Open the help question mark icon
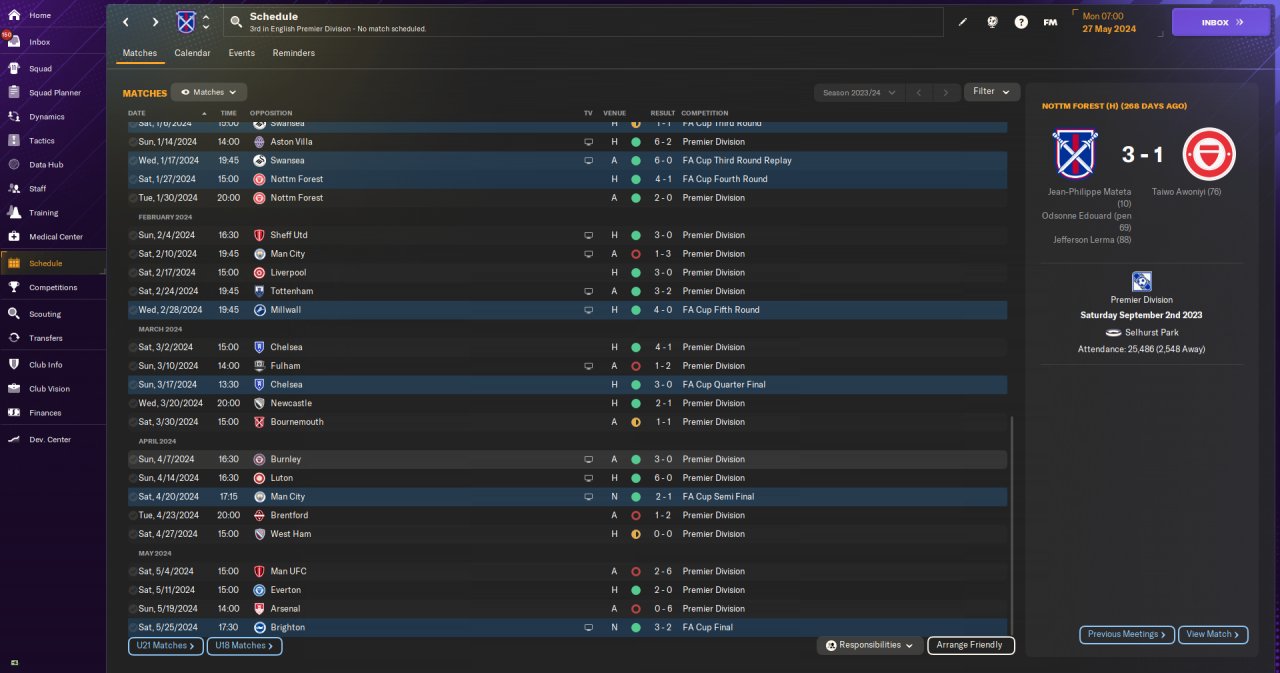 tap(1021, 22)
